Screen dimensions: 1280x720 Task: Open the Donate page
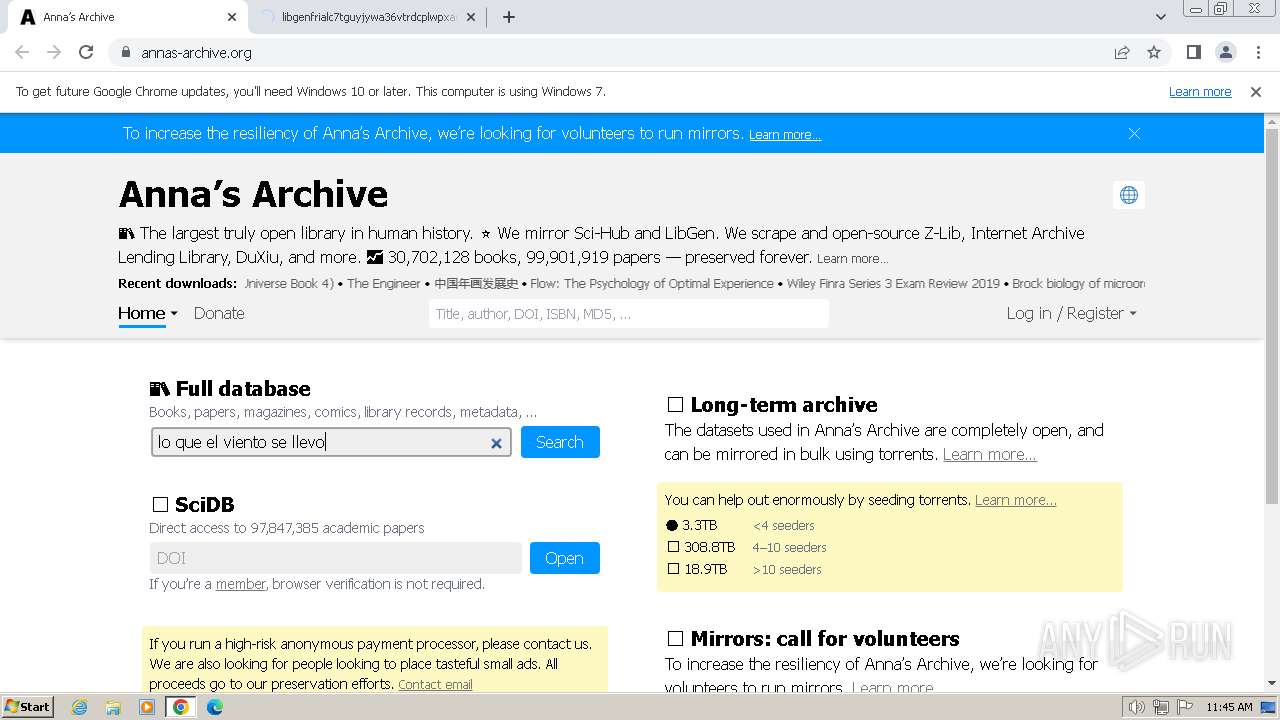[x=219, y=313]
